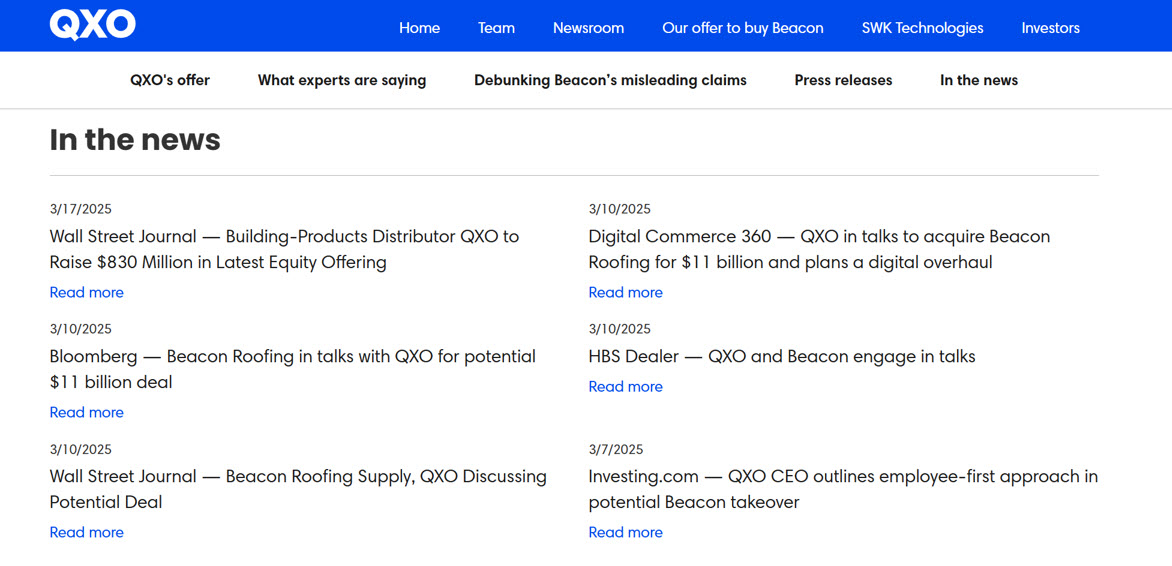Screen dimensions: 1172x566
Task: Read more on HBS Dealer article
Action: (625, 386)
